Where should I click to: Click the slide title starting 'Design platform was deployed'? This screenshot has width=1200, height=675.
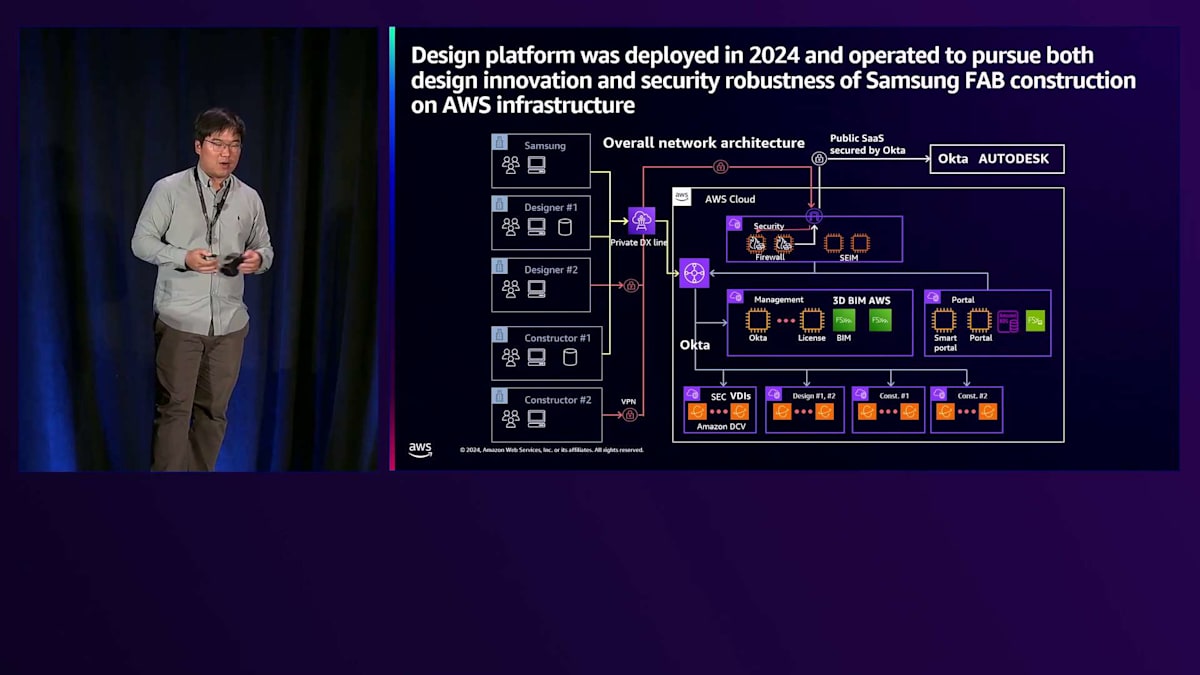pos(773,79)
